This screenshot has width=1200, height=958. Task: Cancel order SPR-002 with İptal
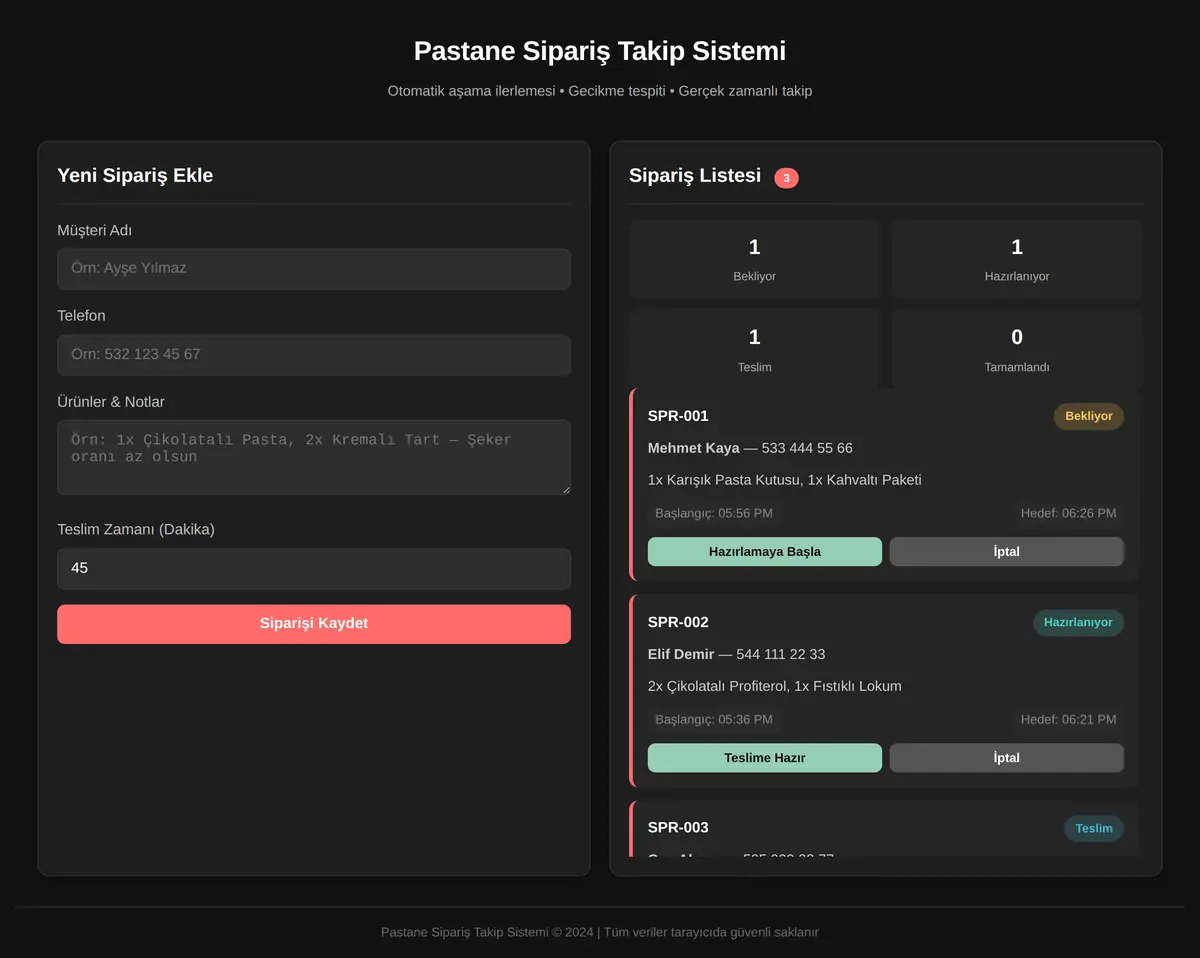(1007, 758)
